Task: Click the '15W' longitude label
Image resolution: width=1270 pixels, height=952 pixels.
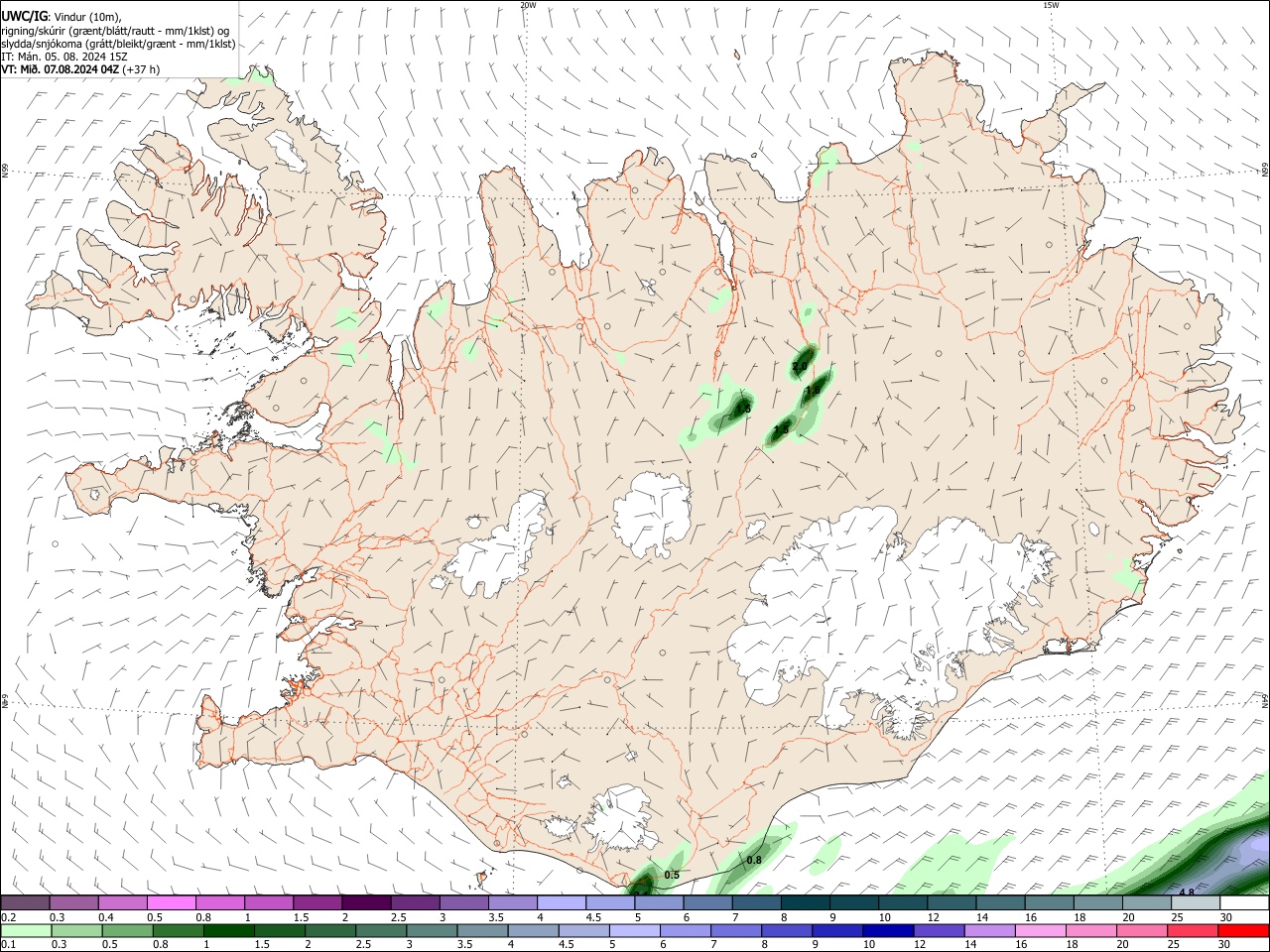Action: pyautogui.click(x=1051, y=5)
